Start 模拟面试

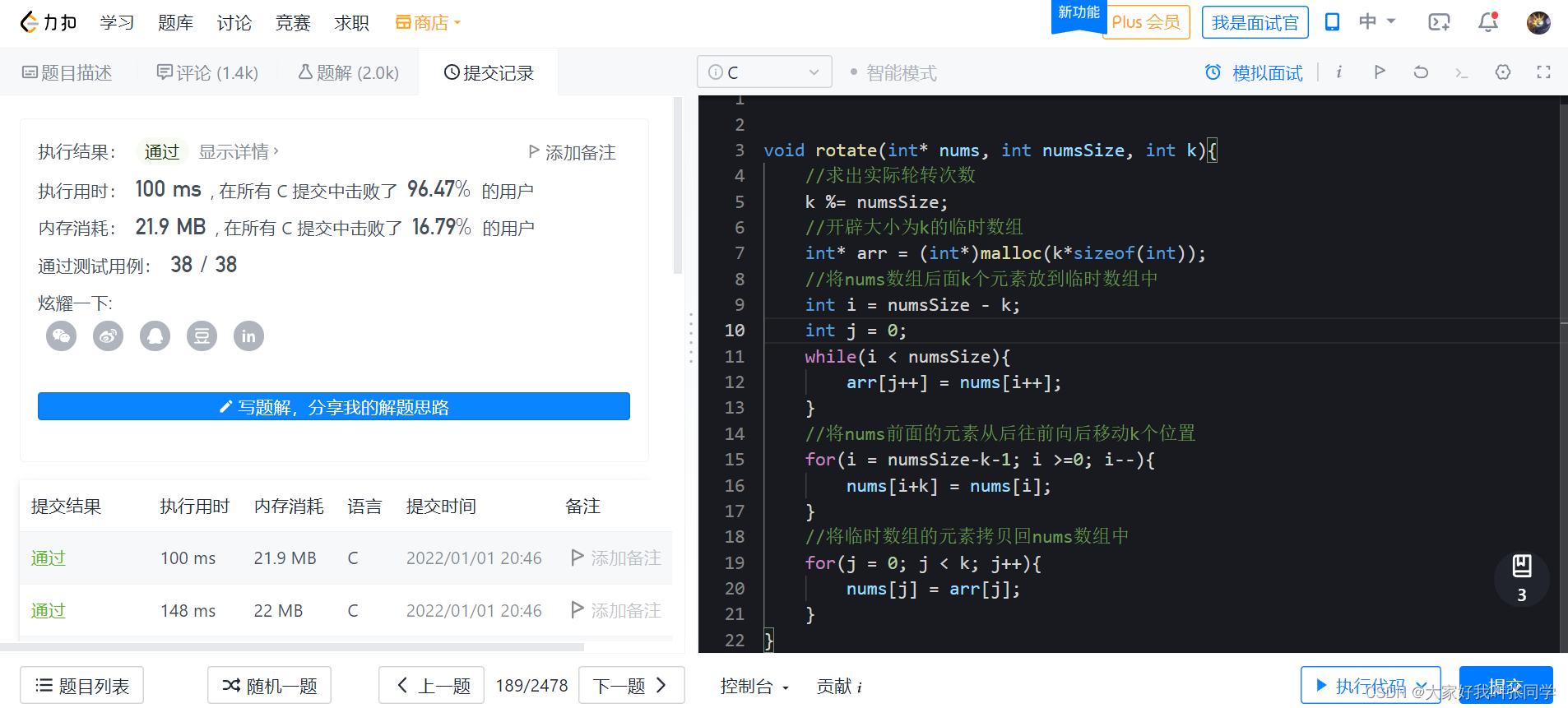[x=1254, y=72]
